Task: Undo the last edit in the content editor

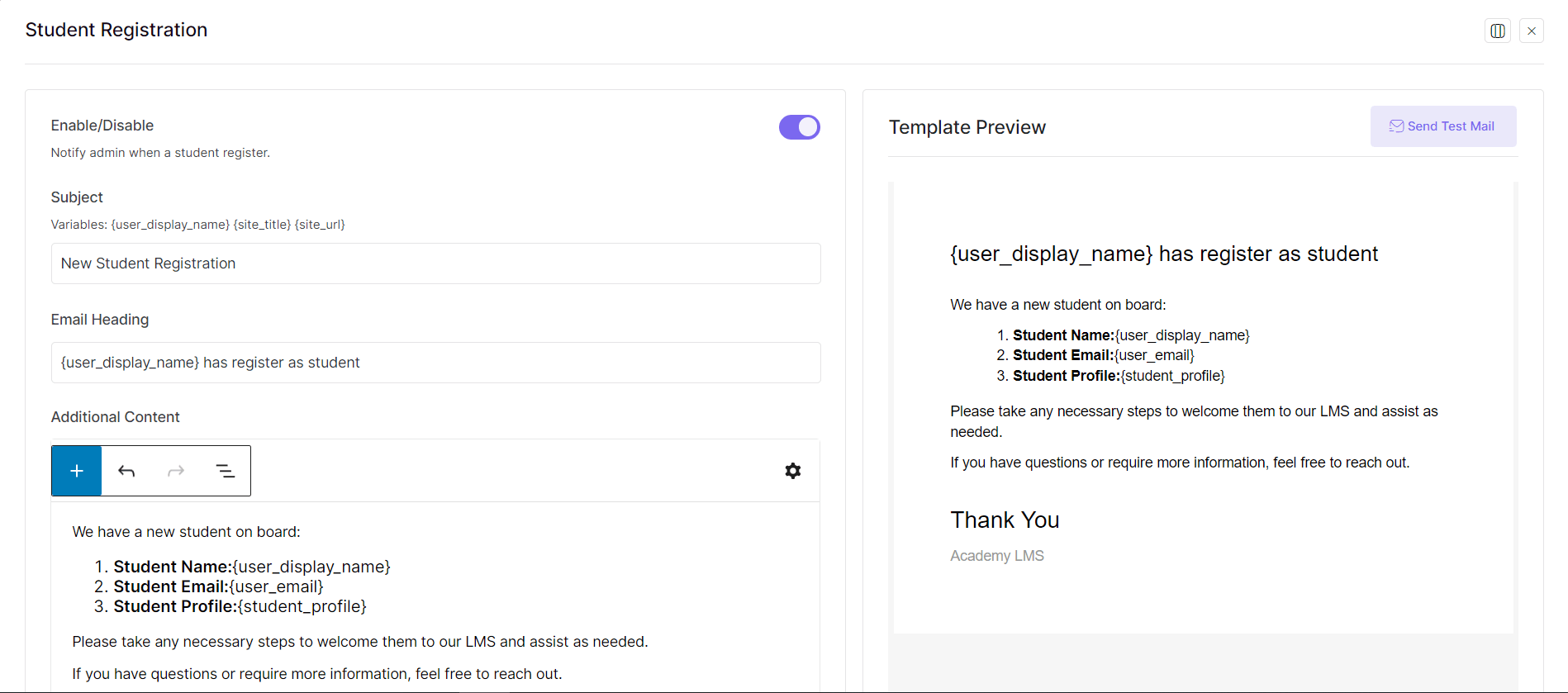Action: pos(126,470)
